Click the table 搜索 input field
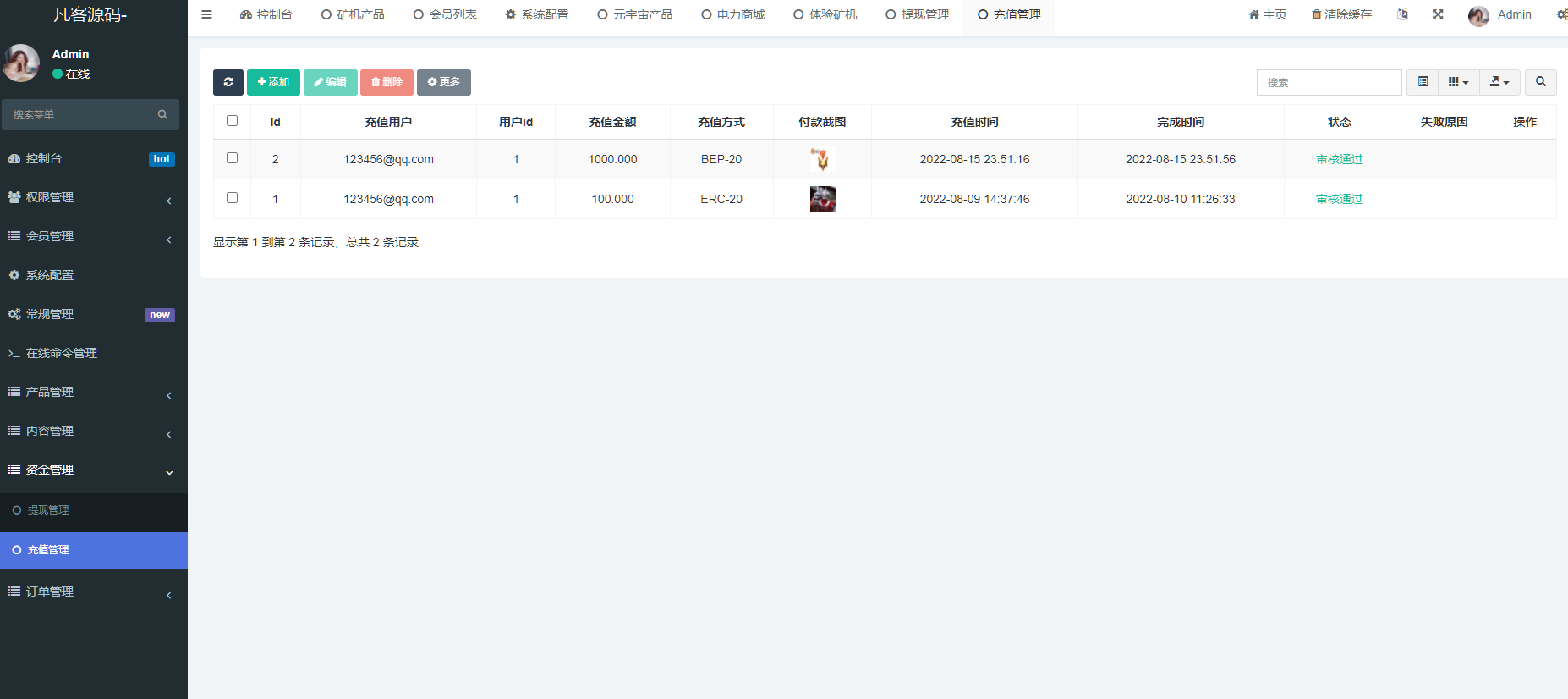1568x699 pixels. point(1329,82)
